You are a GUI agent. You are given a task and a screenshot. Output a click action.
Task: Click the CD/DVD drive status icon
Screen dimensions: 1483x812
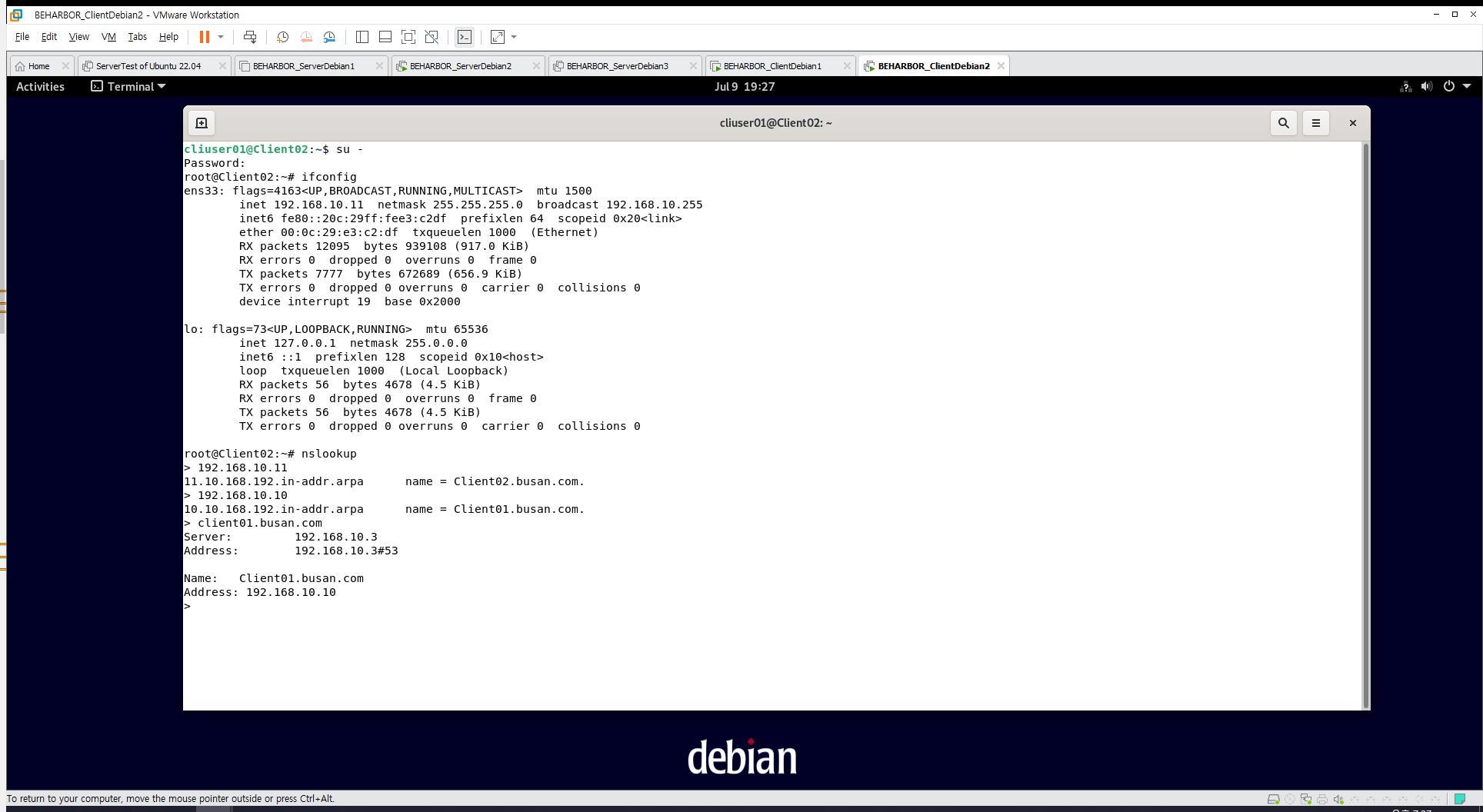point(1290,799)
